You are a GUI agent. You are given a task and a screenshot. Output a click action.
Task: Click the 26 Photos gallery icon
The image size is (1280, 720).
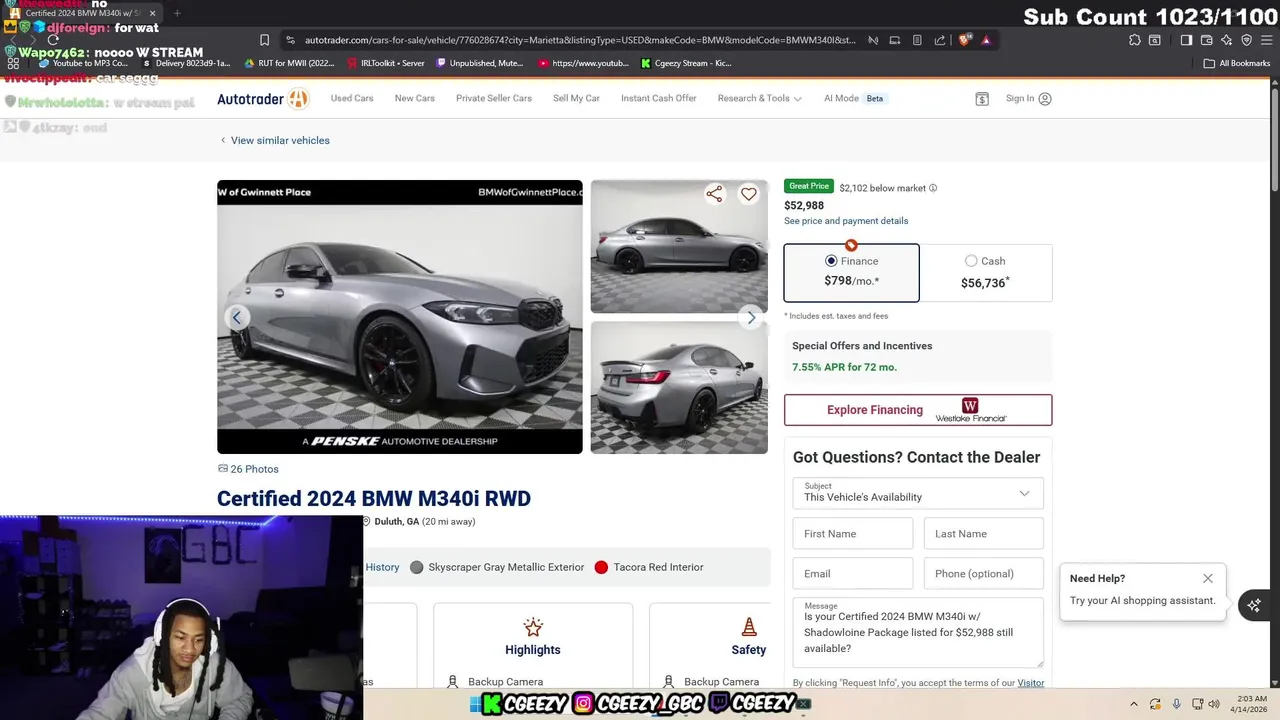tap(223, 468)
